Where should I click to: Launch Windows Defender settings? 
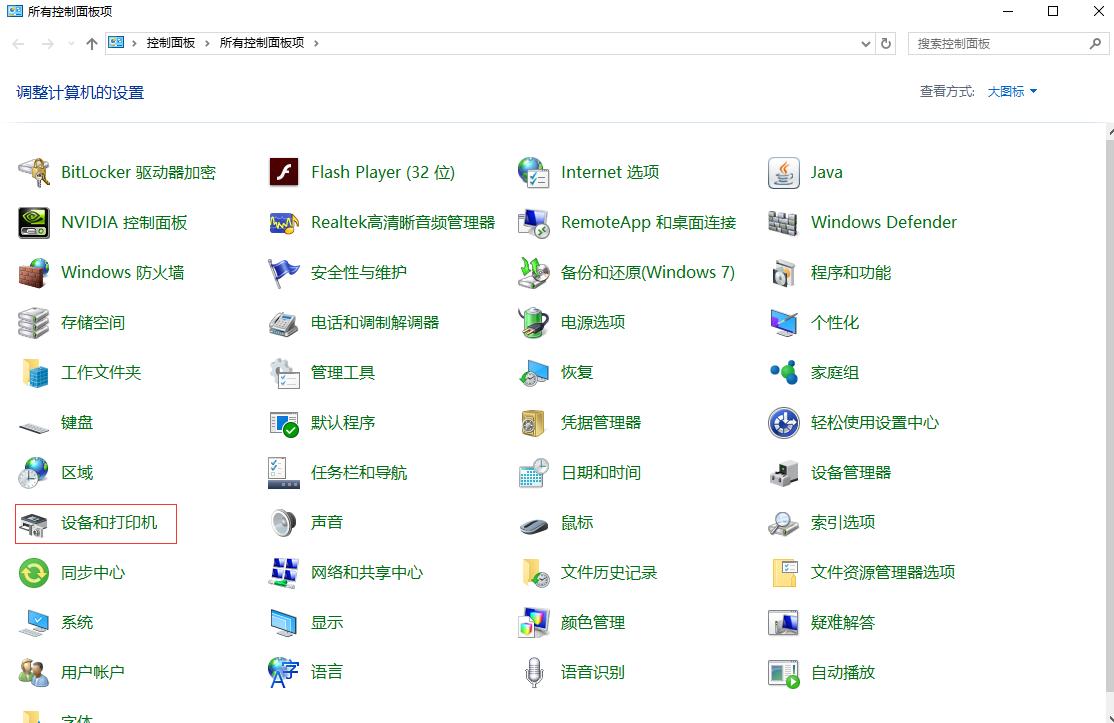click(883, 222)
